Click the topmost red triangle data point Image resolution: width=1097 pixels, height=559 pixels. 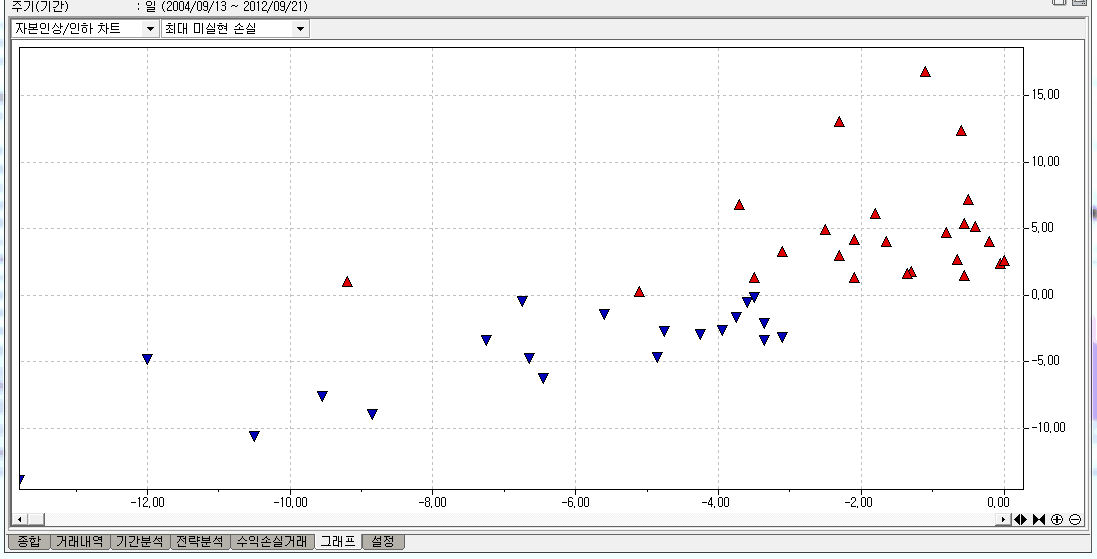click(x=925, y=72)
